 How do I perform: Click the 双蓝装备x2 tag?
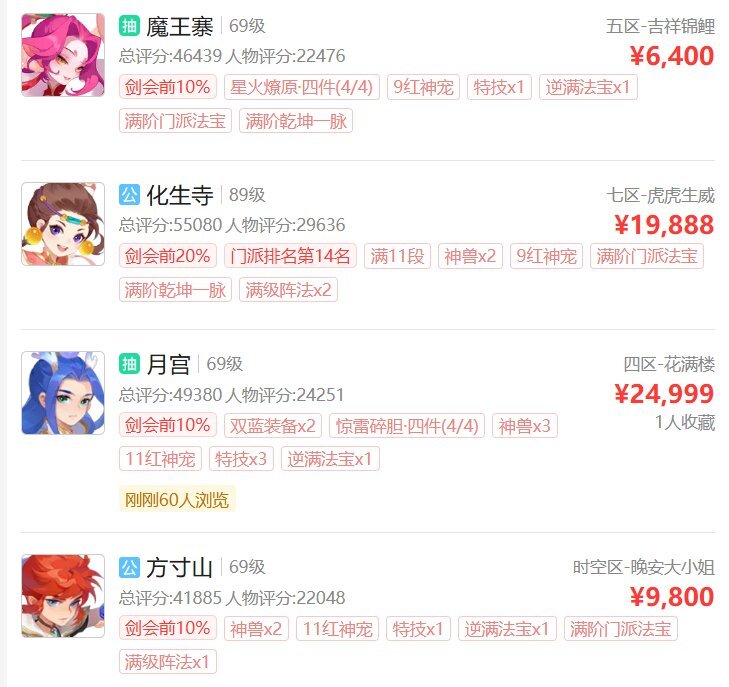[x=272, y=425]
